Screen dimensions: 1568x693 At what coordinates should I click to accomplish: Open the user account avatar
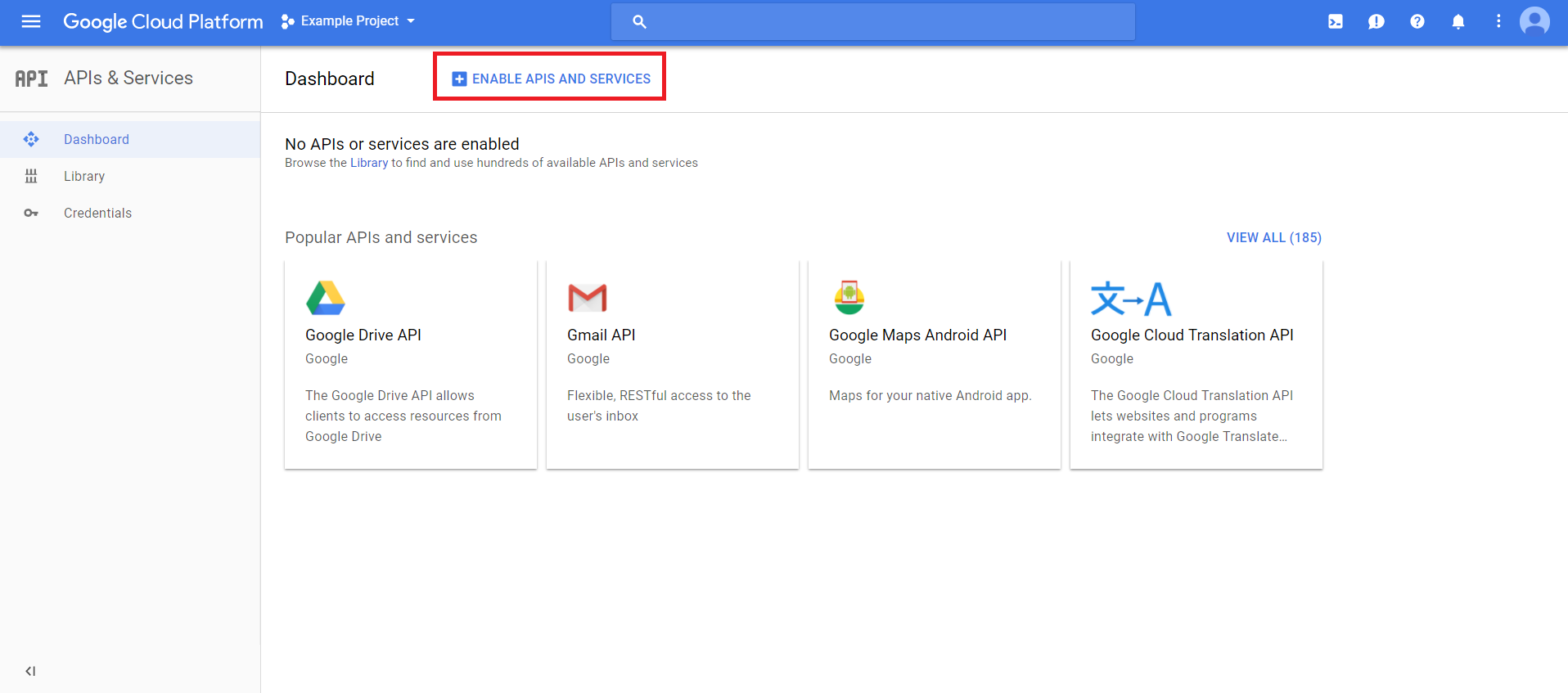(x=1534, y=21)
